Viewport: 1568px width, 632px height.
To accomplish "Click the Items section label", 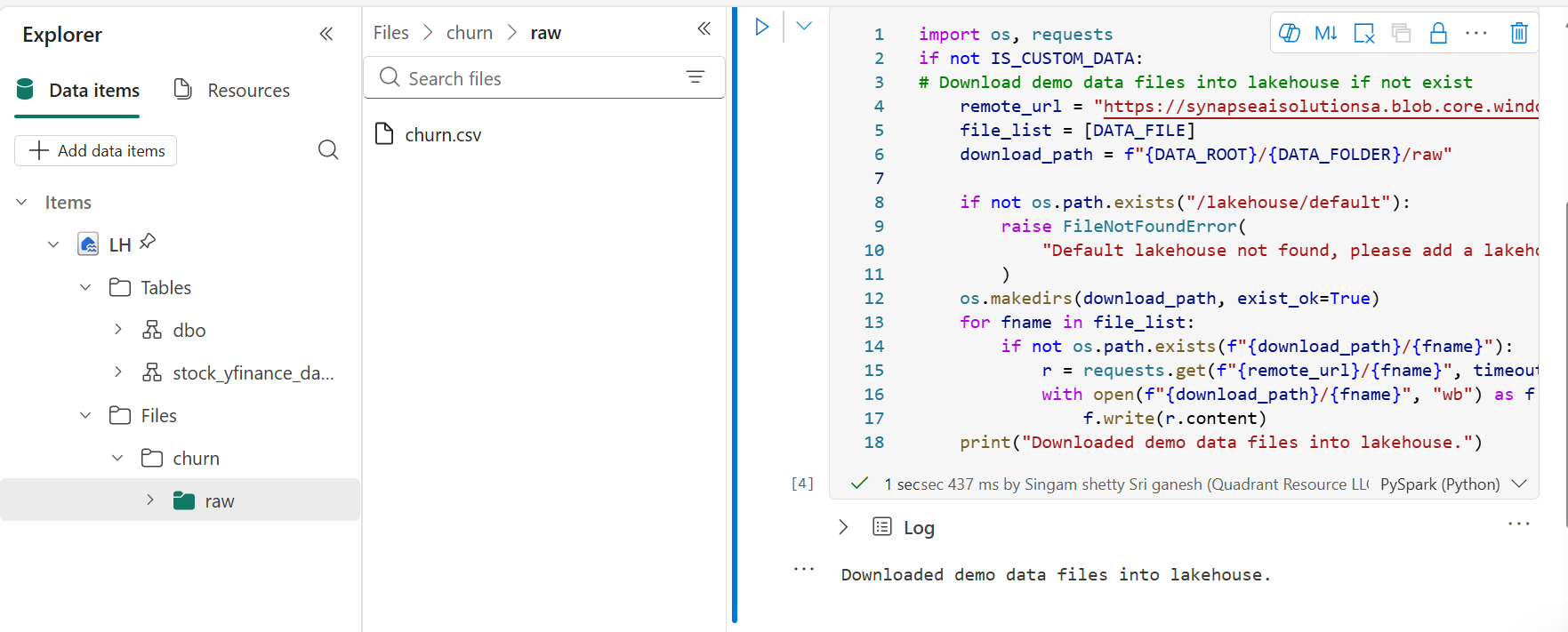I will point(68,202).
